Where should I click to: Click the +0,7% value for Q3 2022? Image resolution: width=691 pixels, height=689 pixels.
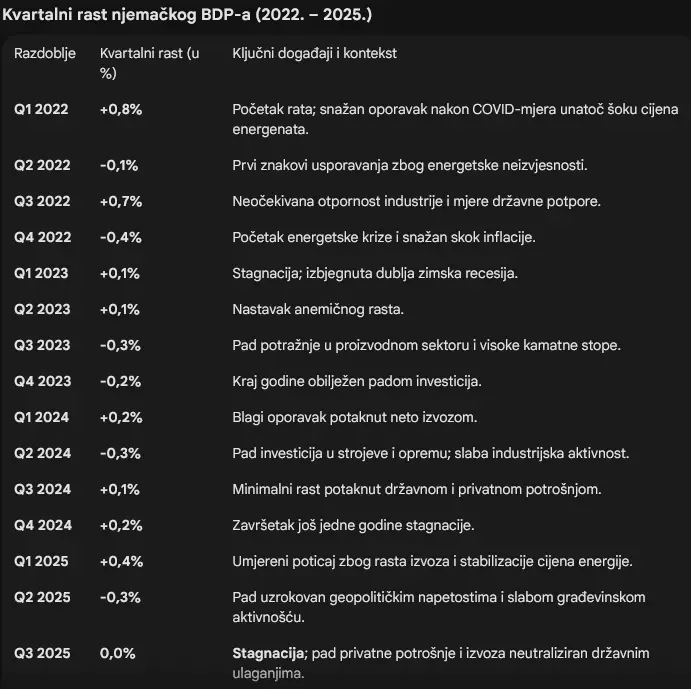[x=121, y=201]
